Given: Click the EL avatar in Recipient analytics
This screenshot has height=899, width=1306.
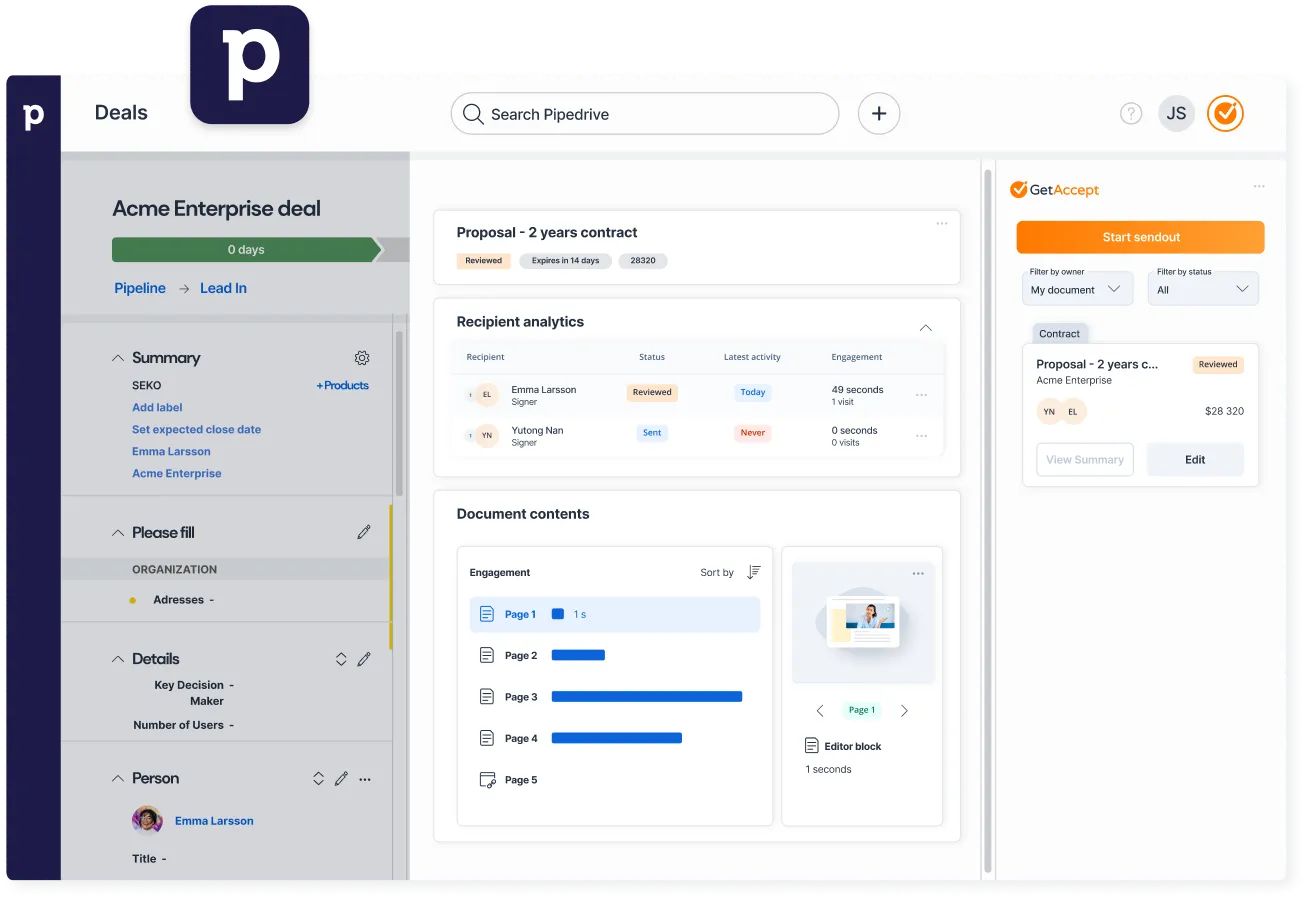Looking at the screenshot, I should pos(487,395).
